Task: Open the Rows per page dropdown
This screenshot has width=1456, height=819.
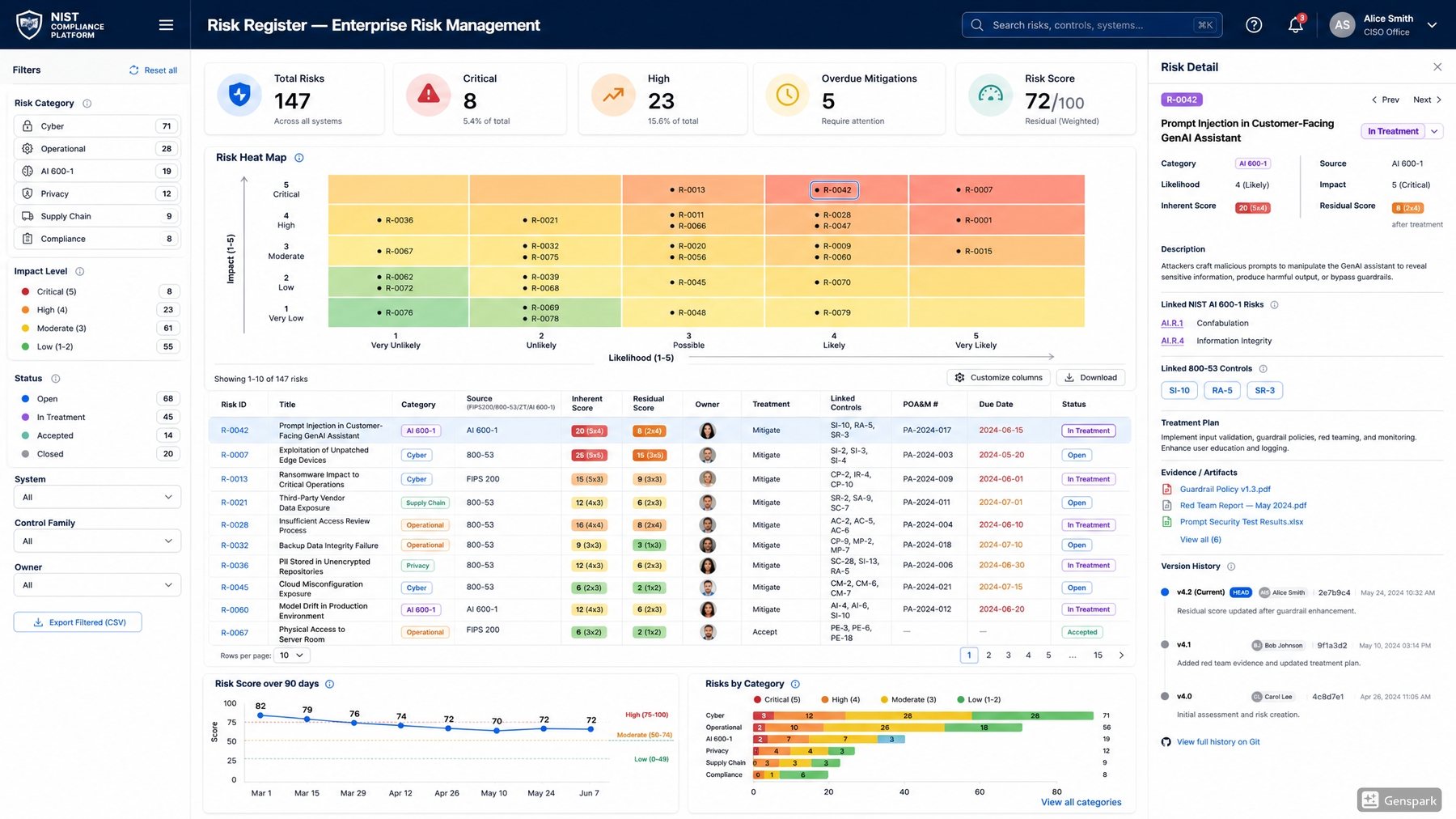Action: tap(291, 656)
